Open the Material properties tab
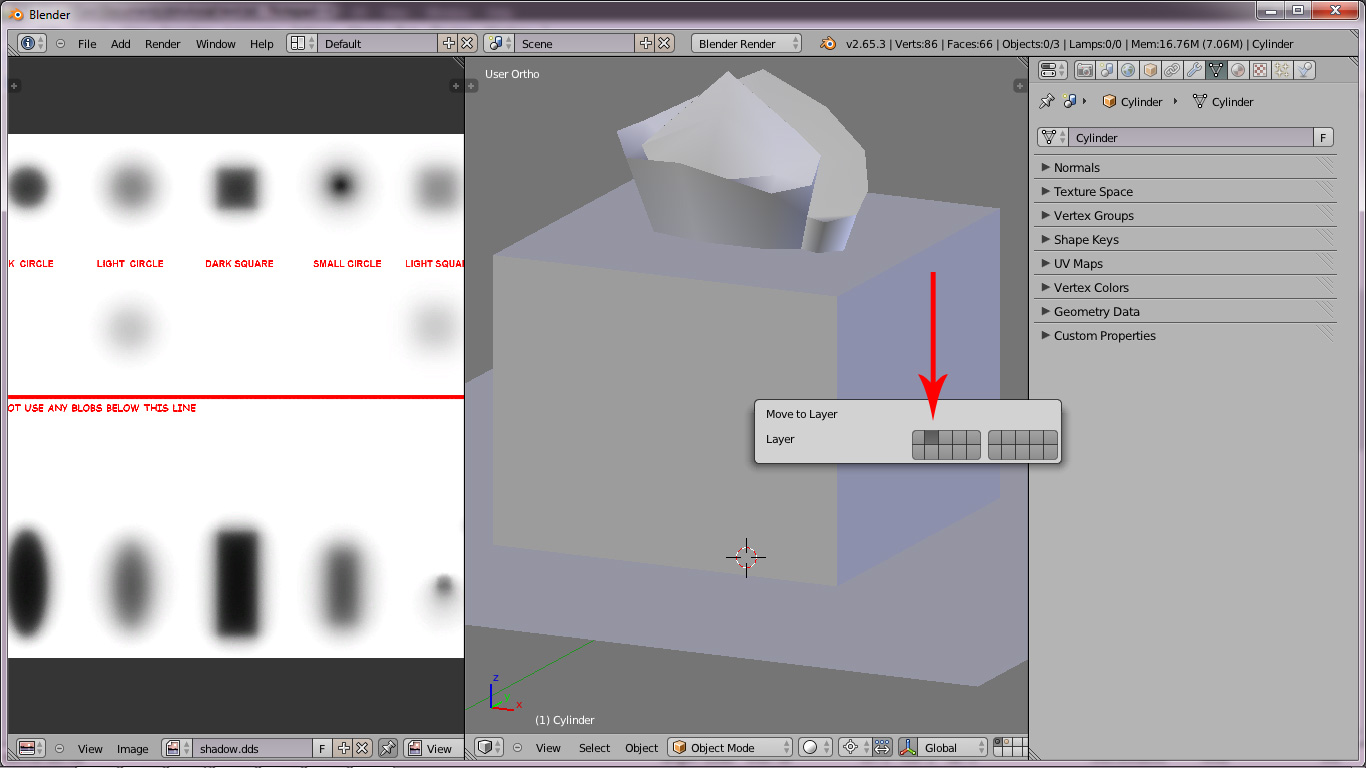1366x768 pixels. point(1238,70)
